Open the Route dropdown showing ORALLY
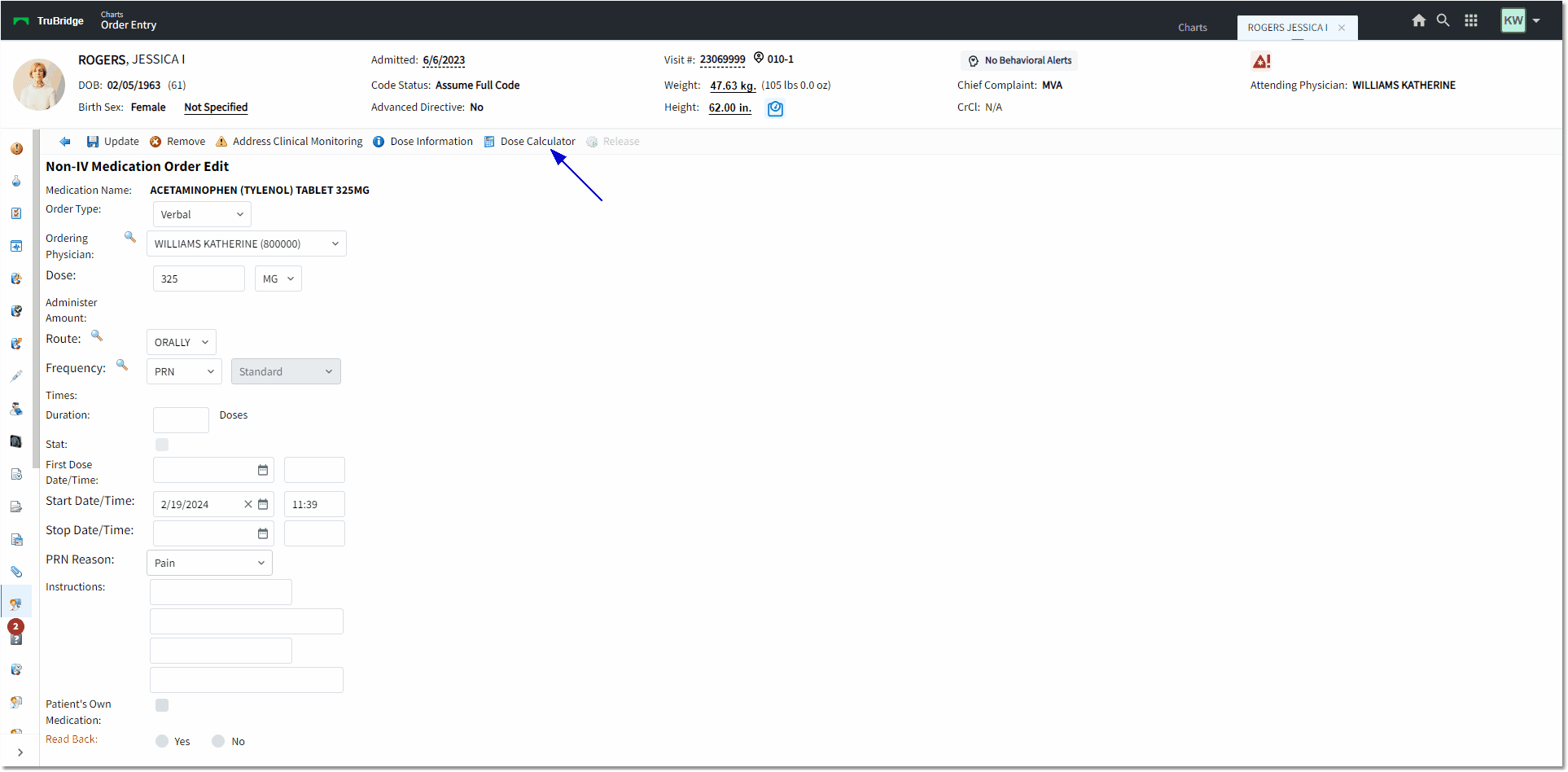Image resolution: width=1568 pixels, height=772 pixels. (182, 342)
